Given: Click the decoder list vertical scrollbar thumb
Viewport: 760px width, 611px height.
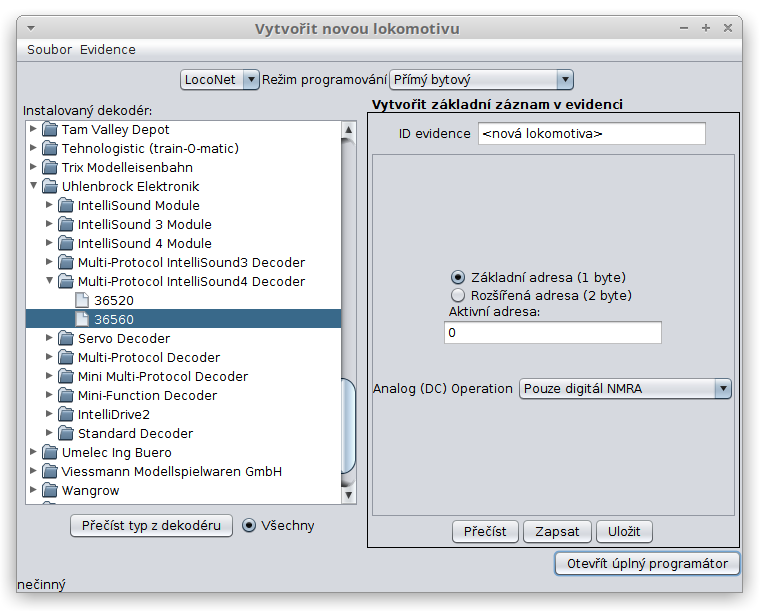Looking at the screenshot, I should [x=348, y=425].
